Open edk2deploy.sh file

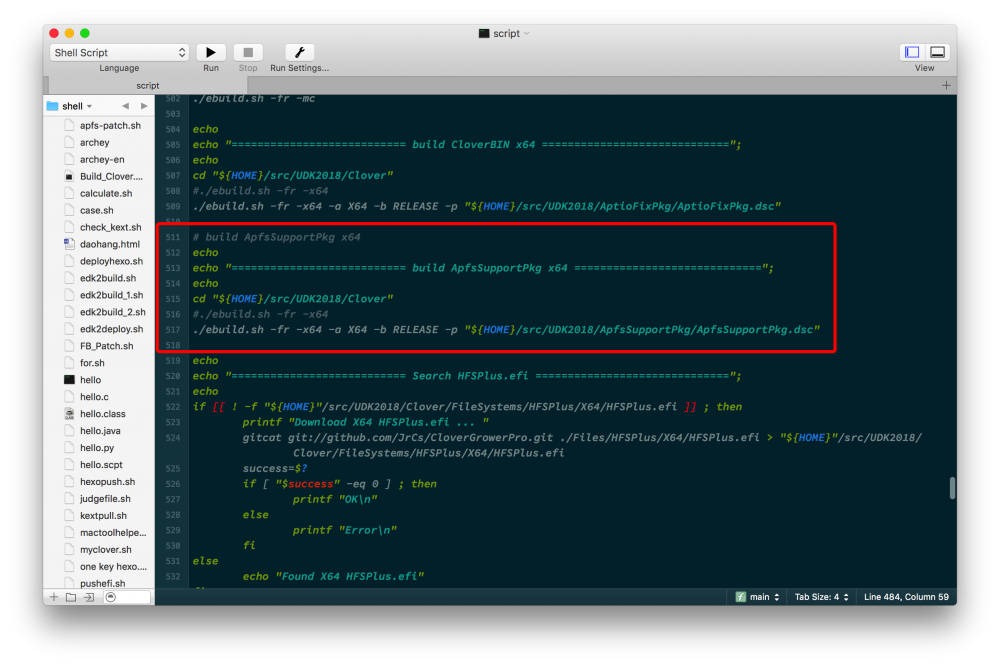pos(111,329)
